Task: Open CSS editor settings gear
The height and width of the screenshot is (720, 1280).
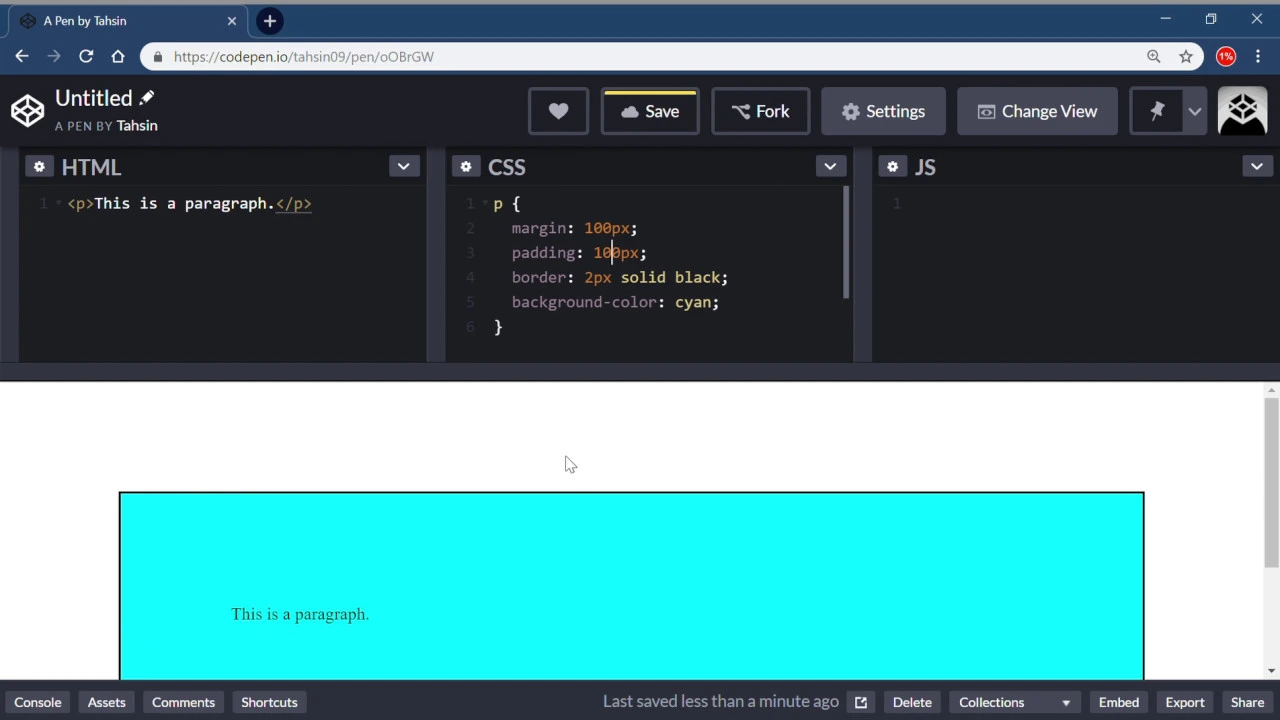Action: point(465,166)
